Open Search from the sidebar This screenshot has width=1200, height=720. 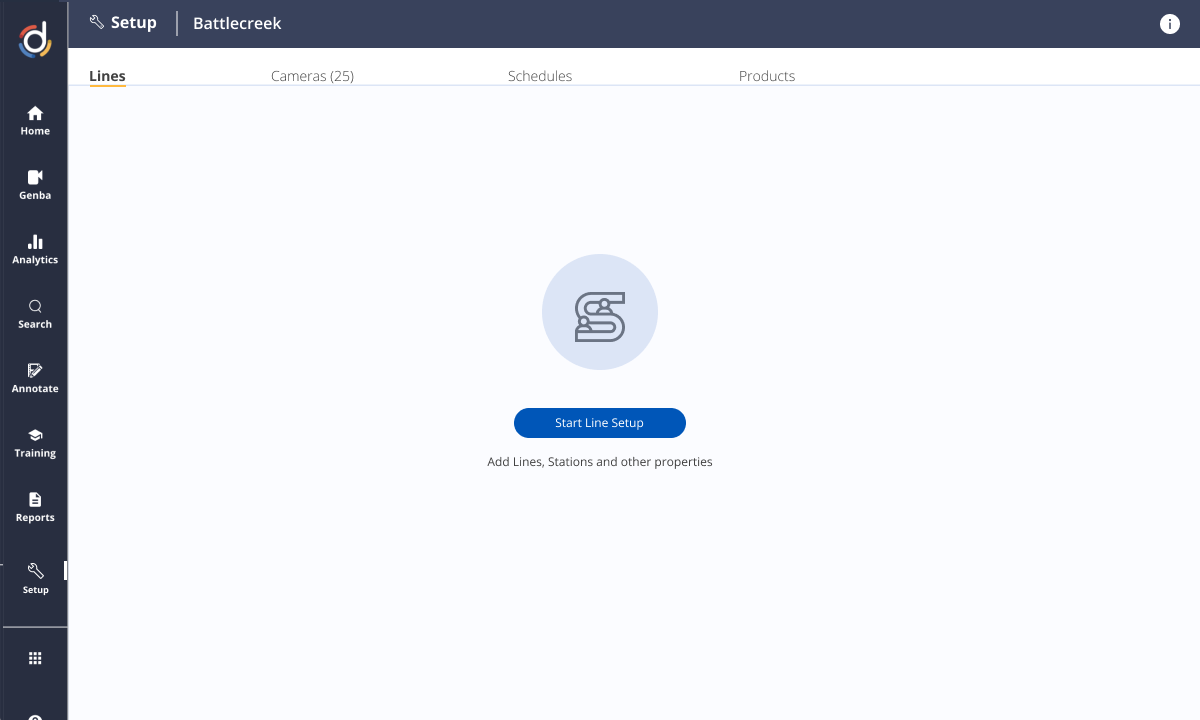pyautogui.click(x=35, y=313)
